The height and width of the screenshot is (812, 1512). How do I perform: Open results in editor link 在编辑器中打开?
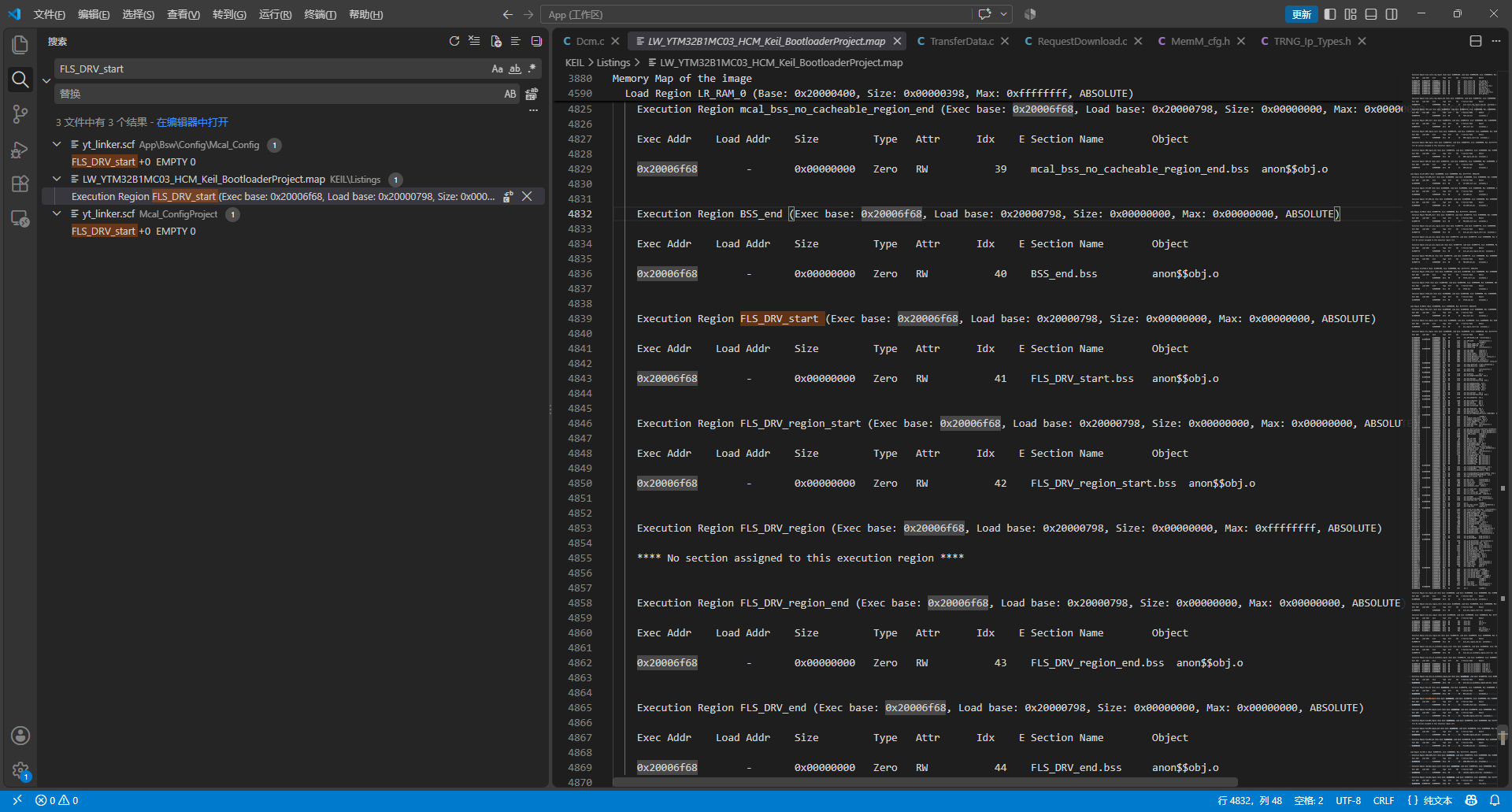[x=192, y=122]
